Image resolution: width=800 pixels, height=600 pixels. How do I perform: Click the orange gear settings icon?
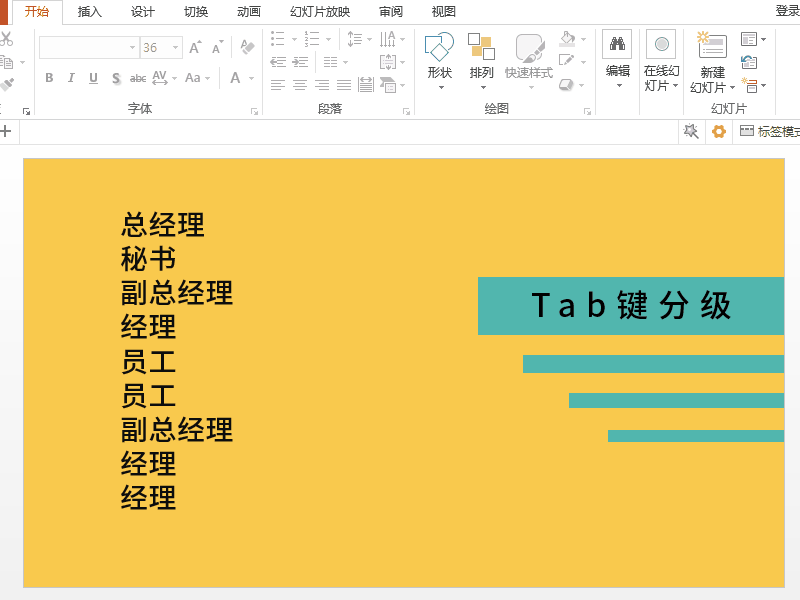718,131
